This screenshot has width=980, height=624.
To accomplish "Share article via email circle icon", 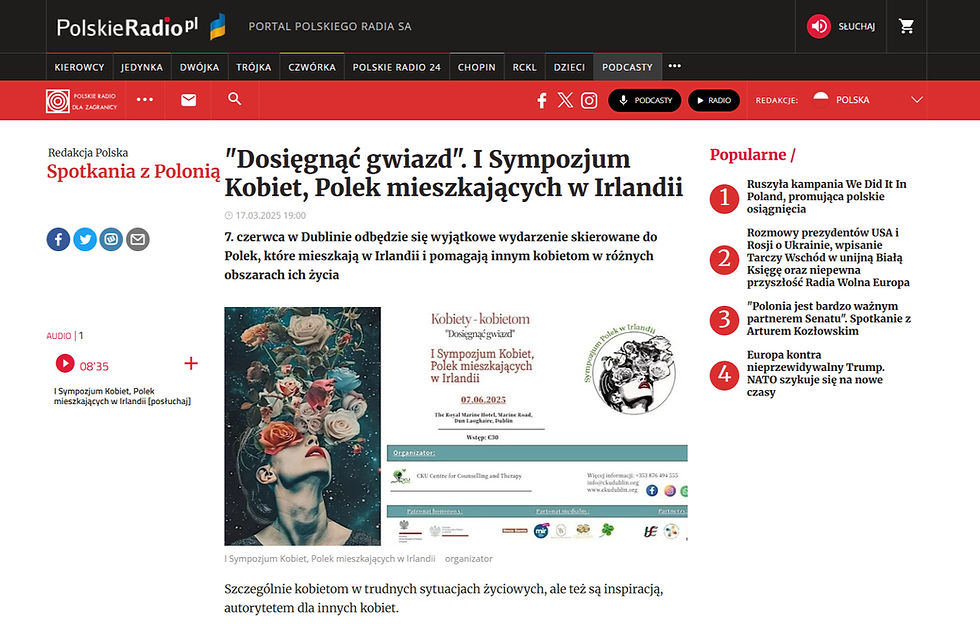I will coord(138,239).
